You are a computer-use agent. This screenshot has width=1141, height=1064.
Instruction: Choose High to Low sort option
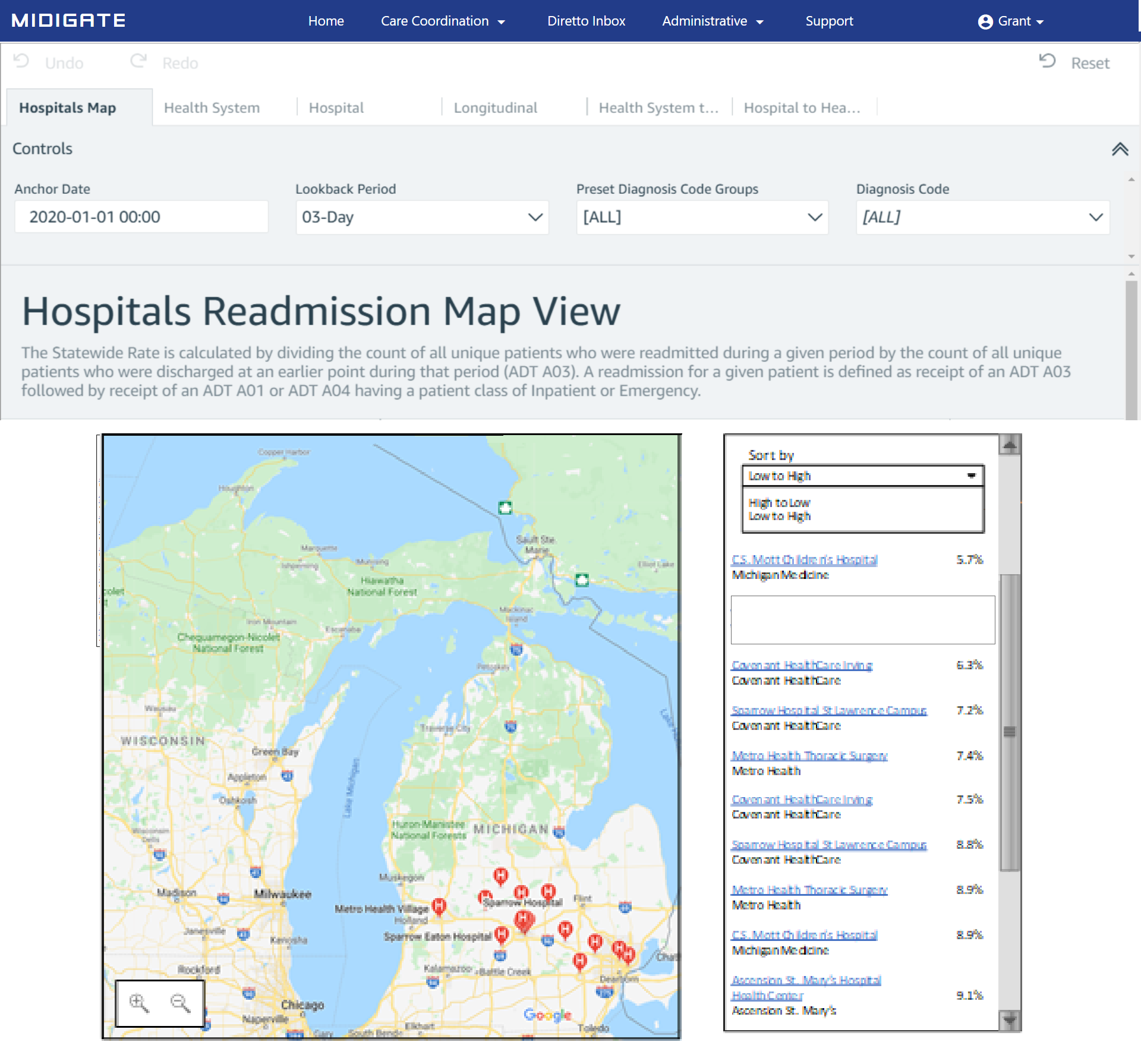point(779,503)
